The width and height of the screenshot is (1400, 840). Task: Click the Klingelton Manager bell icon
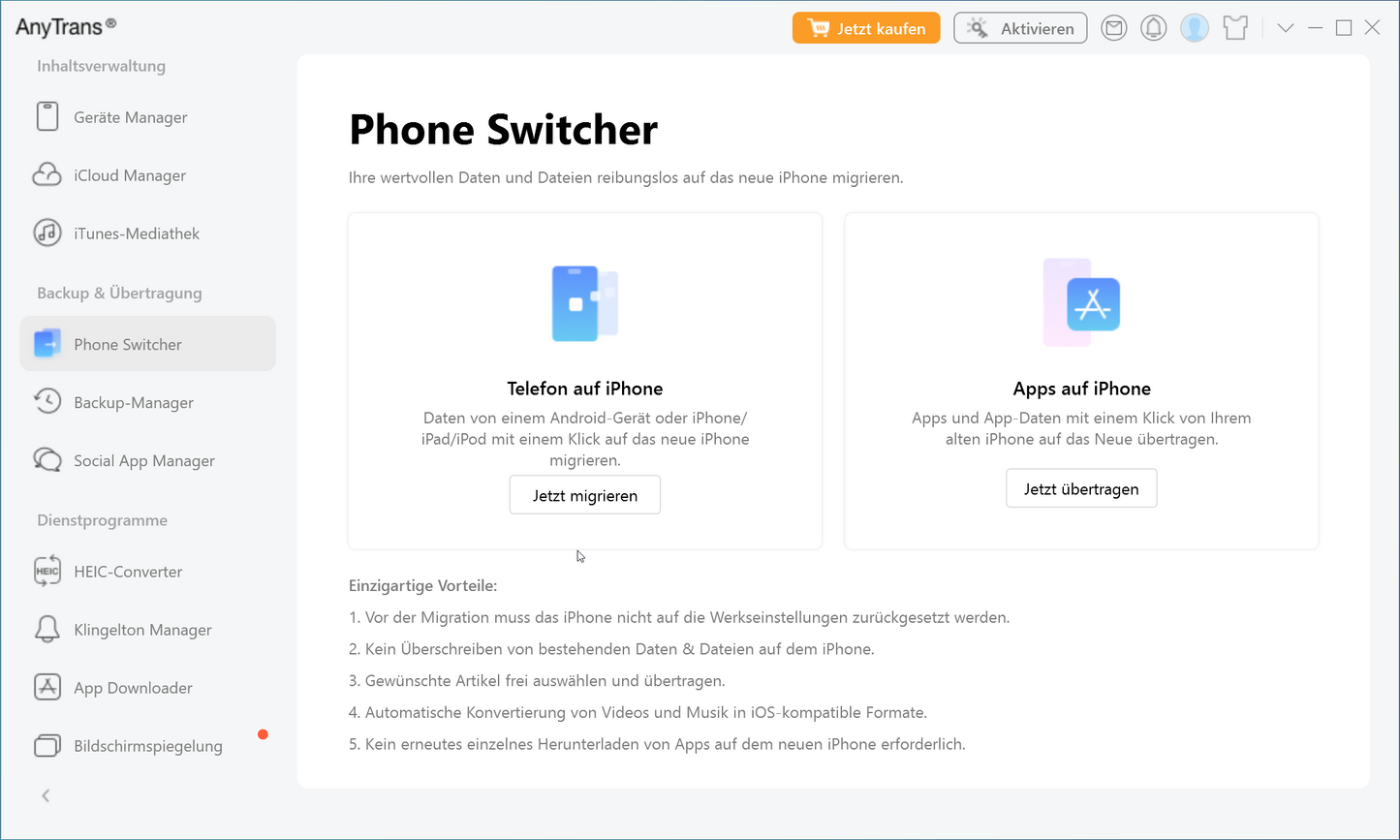[x=47, y=630]
